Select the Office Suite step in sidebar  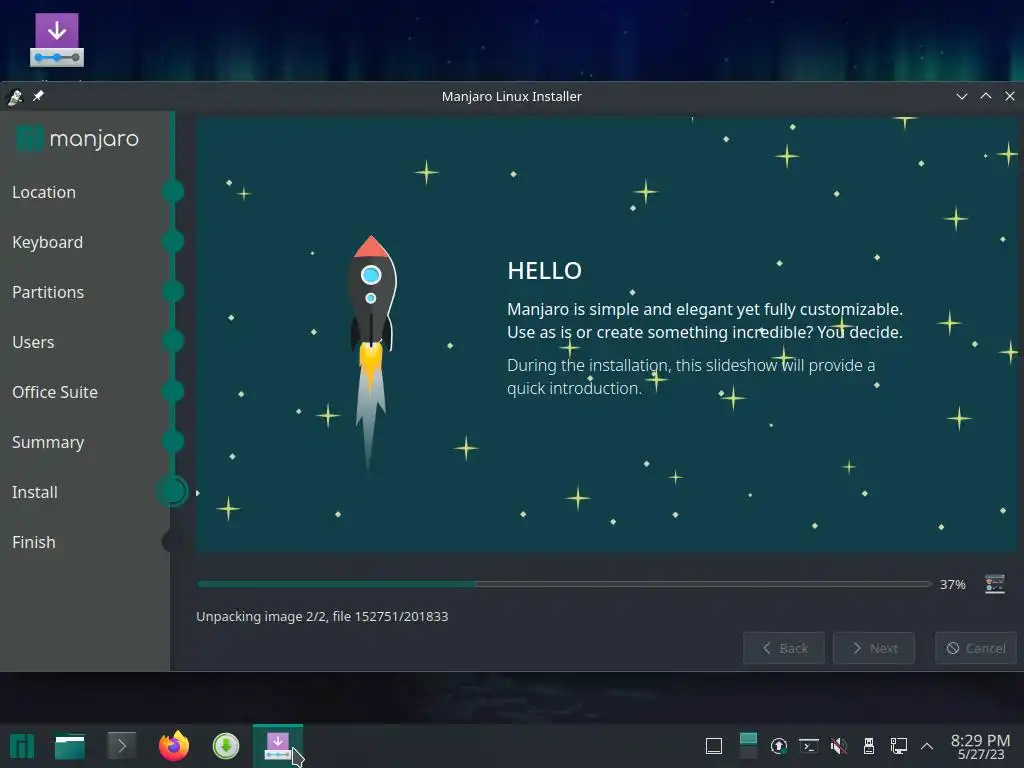pos(55,392)
